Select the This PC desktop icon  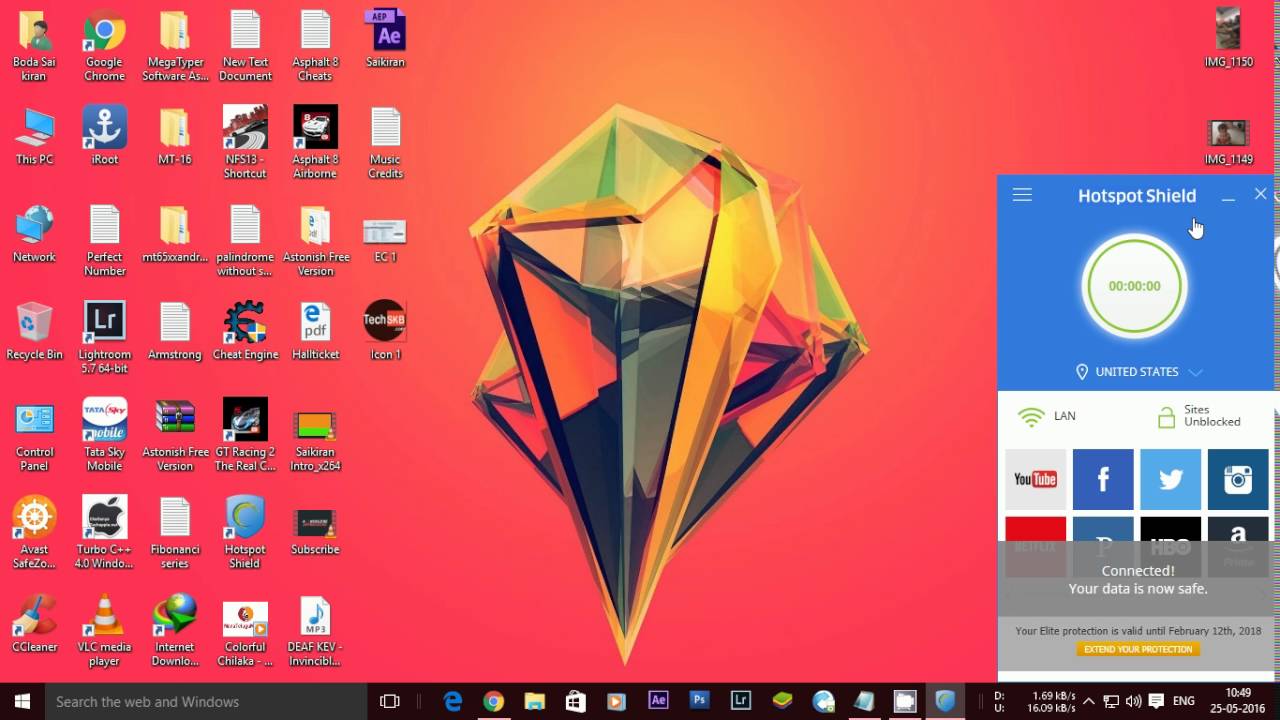tap(34, 136)
